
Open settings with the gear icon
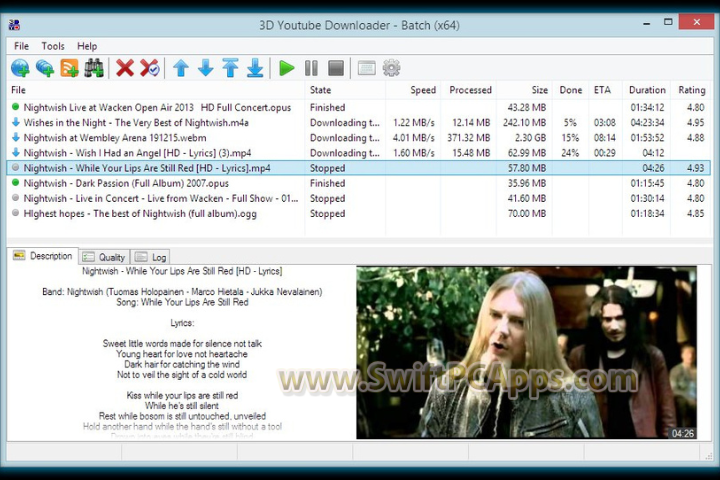tap(391, 68)
